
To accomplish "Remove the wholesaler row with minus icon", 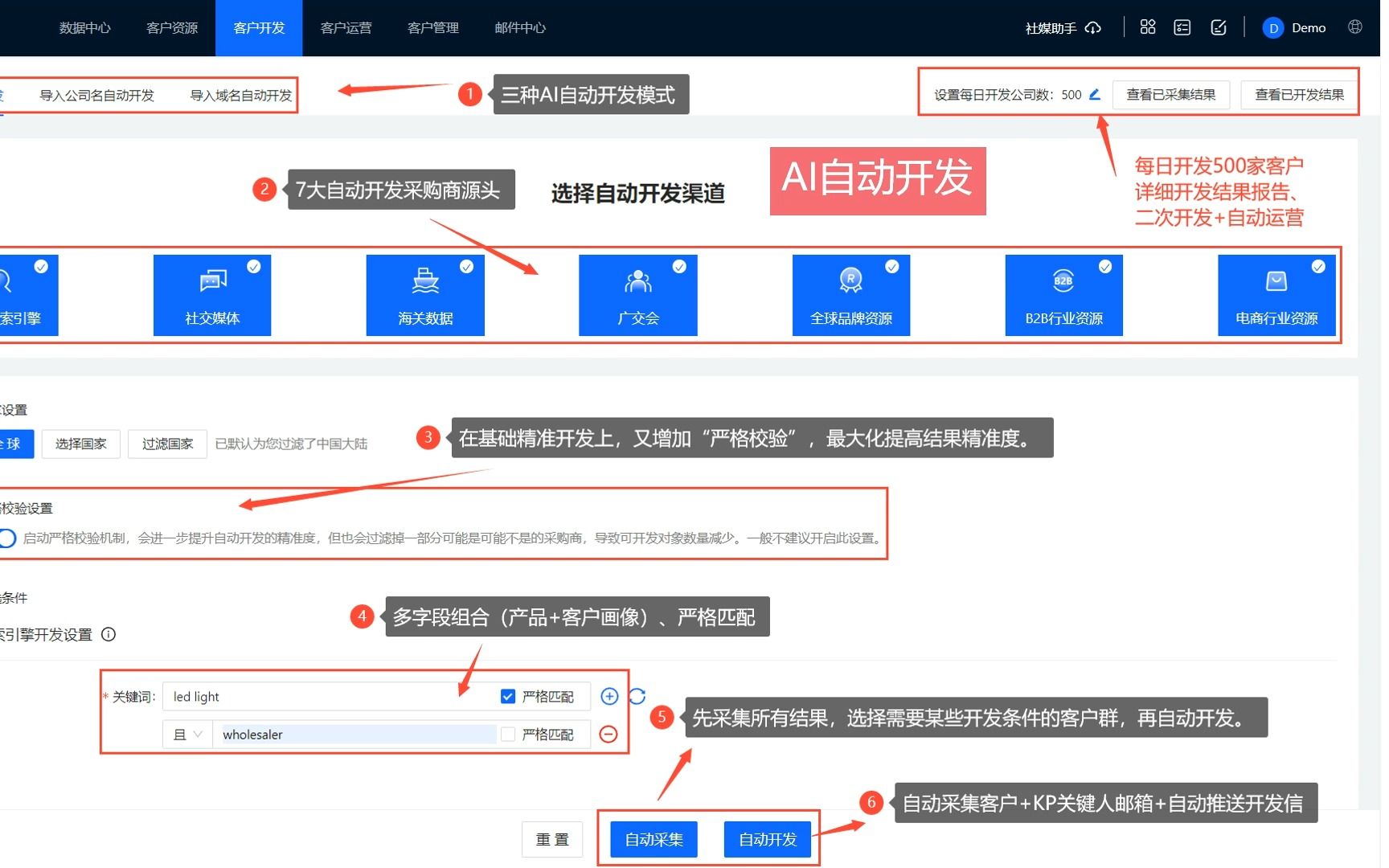I will tap(609, 734).
